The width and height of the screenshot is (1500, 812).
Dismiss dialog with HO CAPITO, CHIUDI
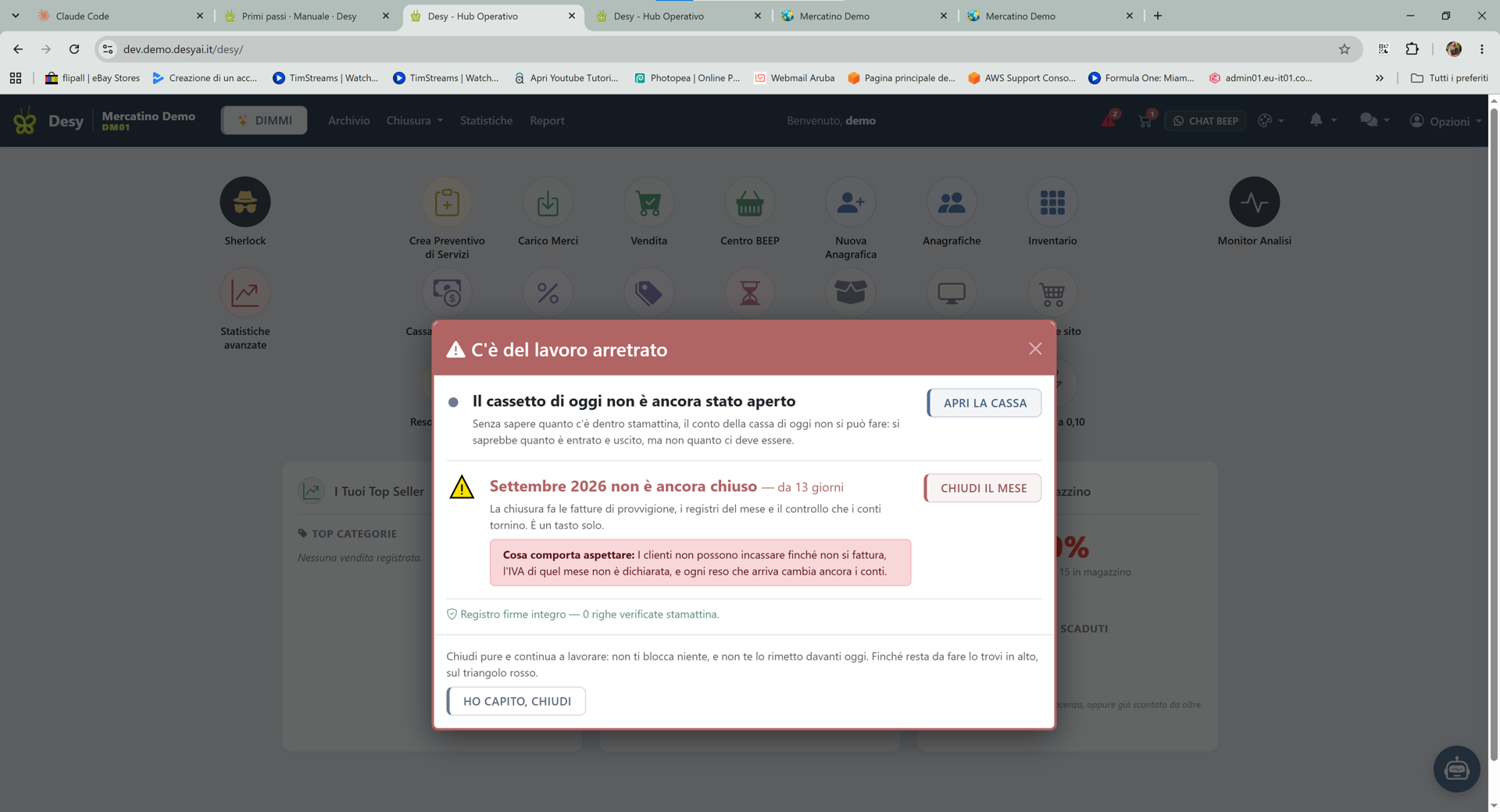point(516,701)
